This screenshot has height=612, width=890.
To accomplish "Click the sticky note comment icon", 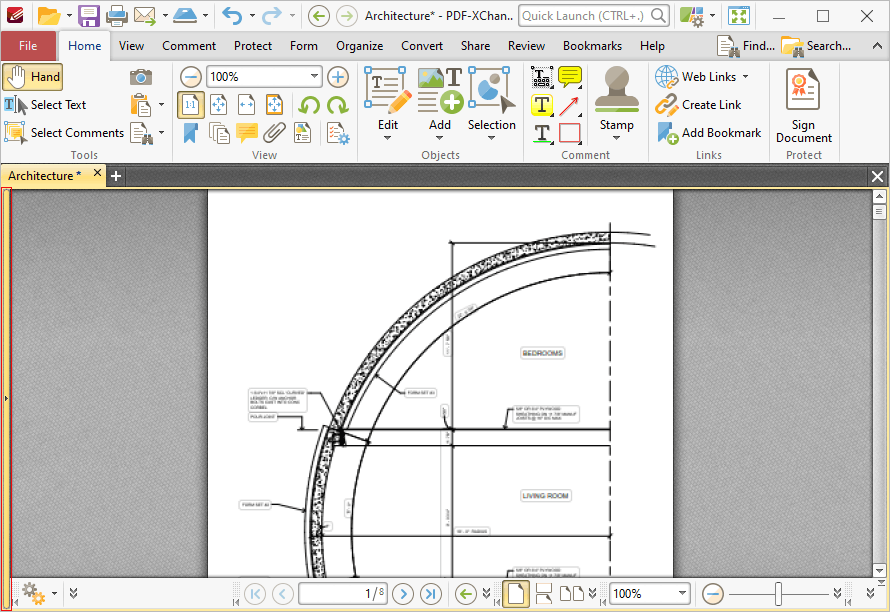I will click(x=569, y=77).
